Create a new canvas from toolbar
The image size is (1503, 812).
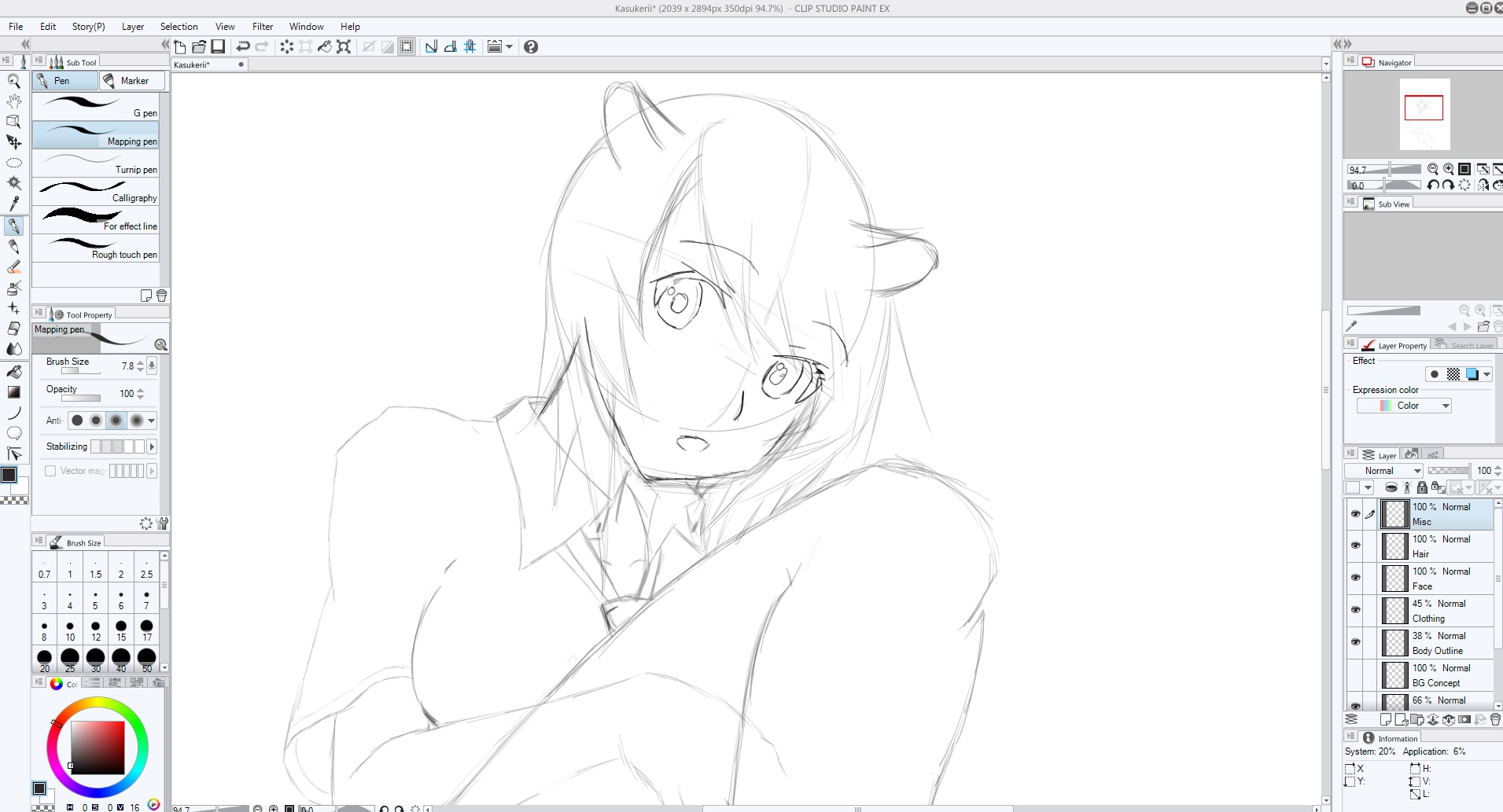pyautogui.click(x=180, y=46)
